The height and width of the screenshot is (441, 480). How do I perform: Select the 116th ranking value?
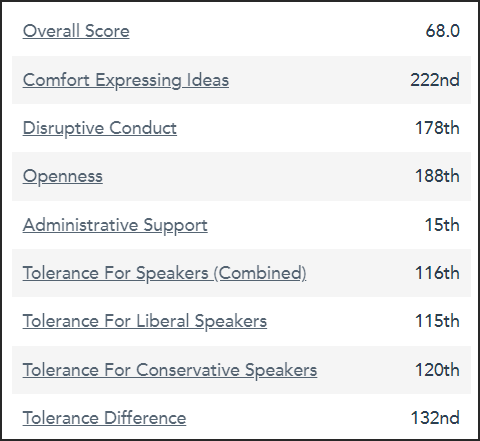[437, 273]
